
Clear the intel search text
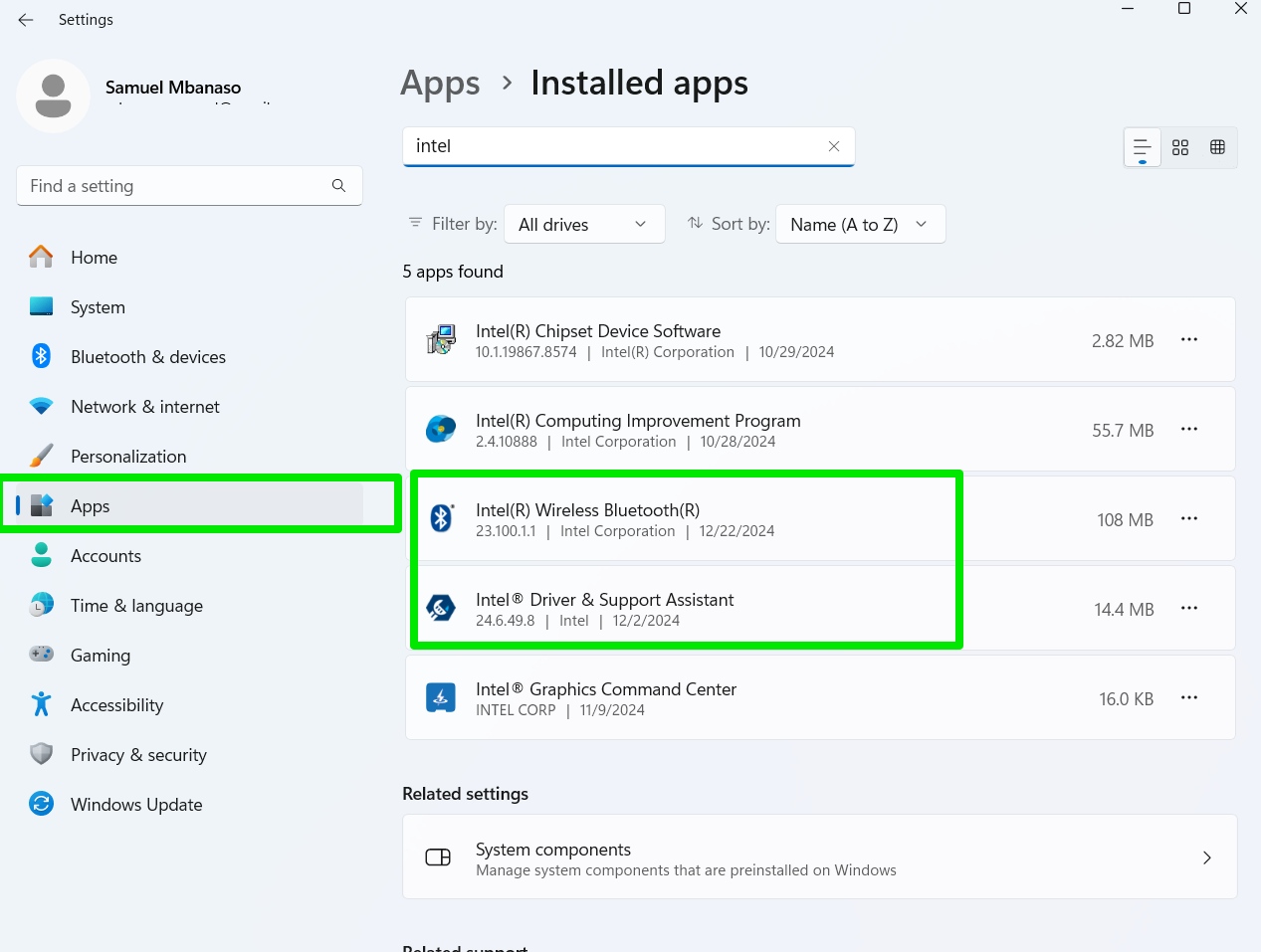834,146
